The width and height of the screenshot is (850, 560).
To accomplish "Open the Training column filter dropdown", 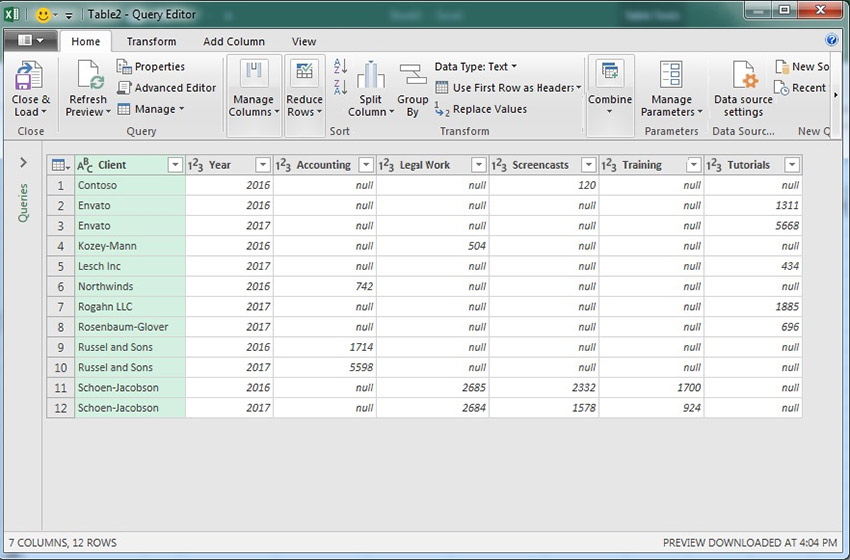I will pos(693,165).
